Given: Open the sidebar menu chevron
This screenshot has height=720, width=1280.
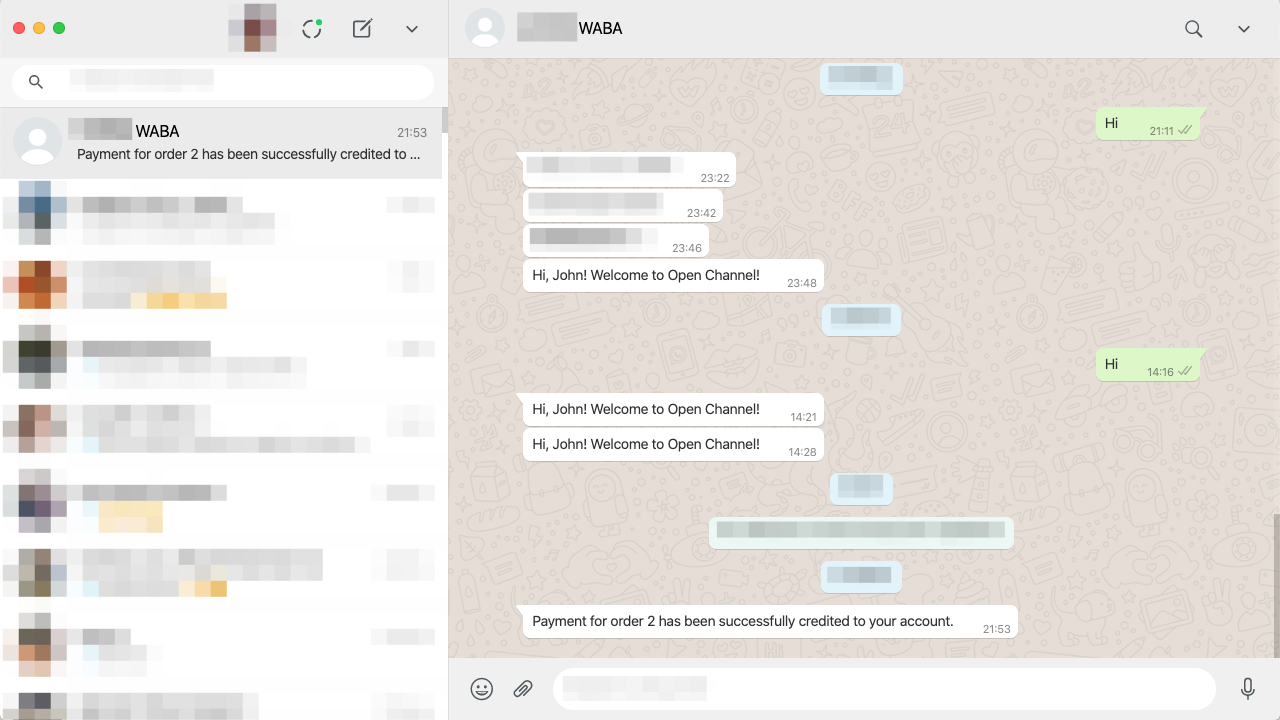Looking at the screenshot, I should click(412, 29).
